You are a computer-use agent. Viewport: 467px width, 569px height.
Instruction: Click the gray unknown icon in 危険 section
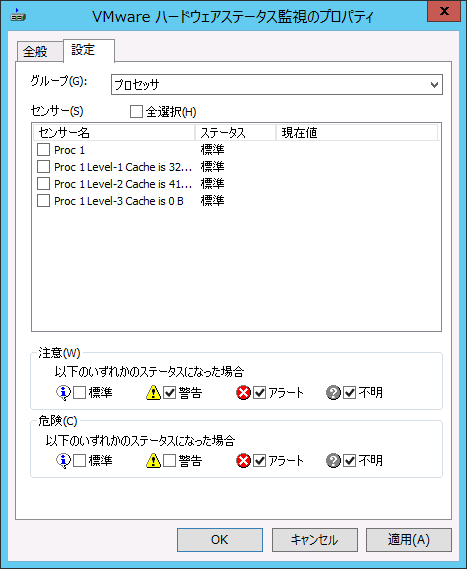(x=333, y=461)
